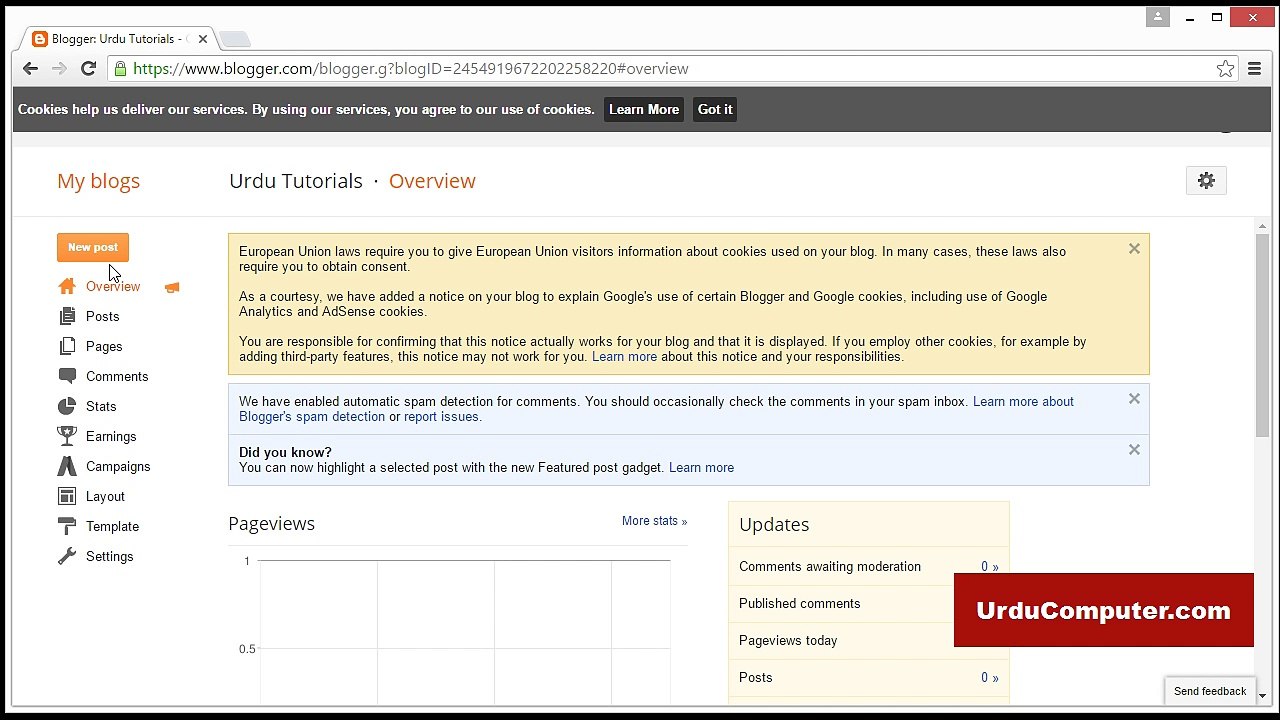Close the spam detection notice

[1134, 398]
